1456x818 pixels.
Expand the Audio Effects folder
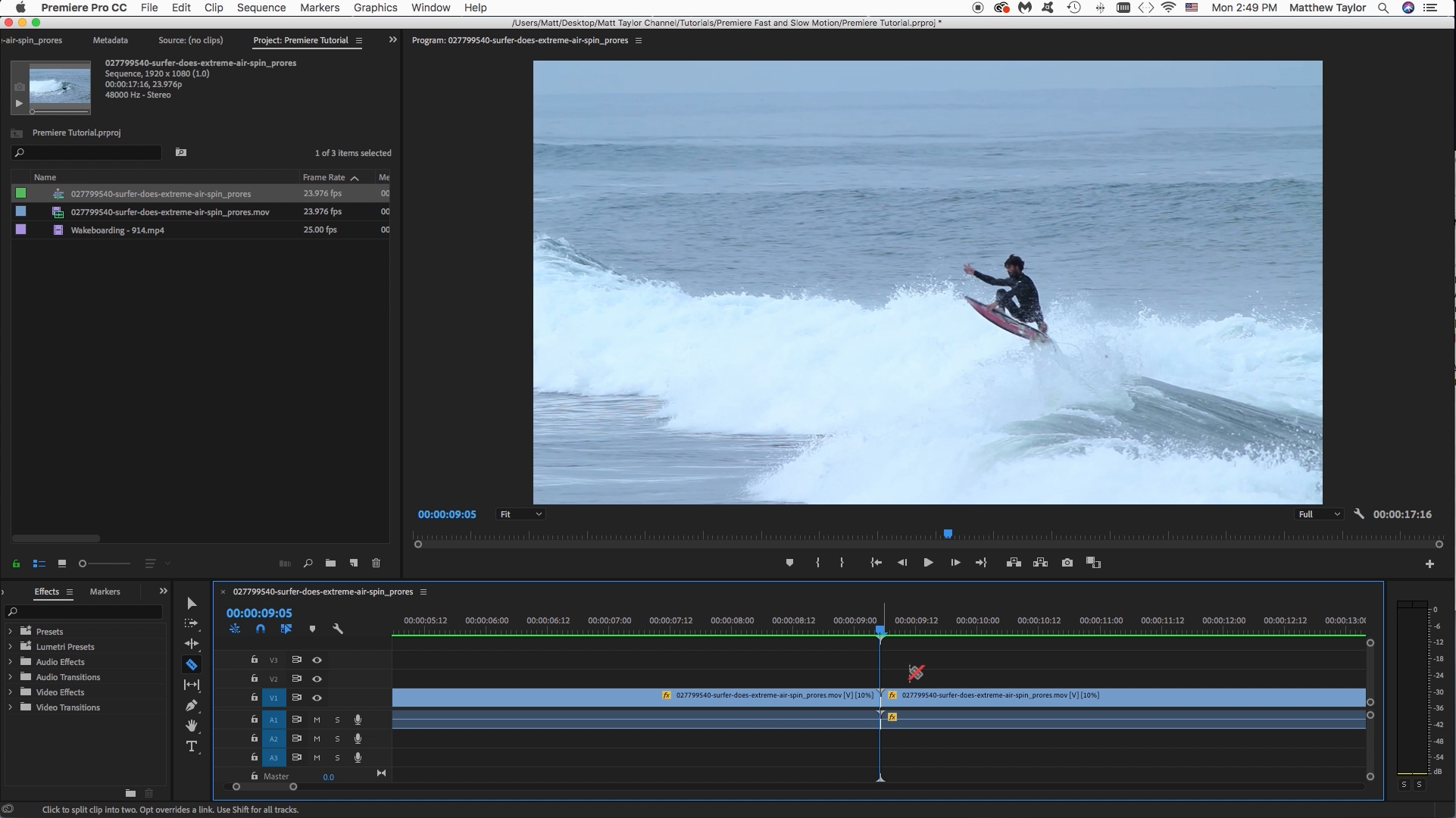[x=10, y=661]
